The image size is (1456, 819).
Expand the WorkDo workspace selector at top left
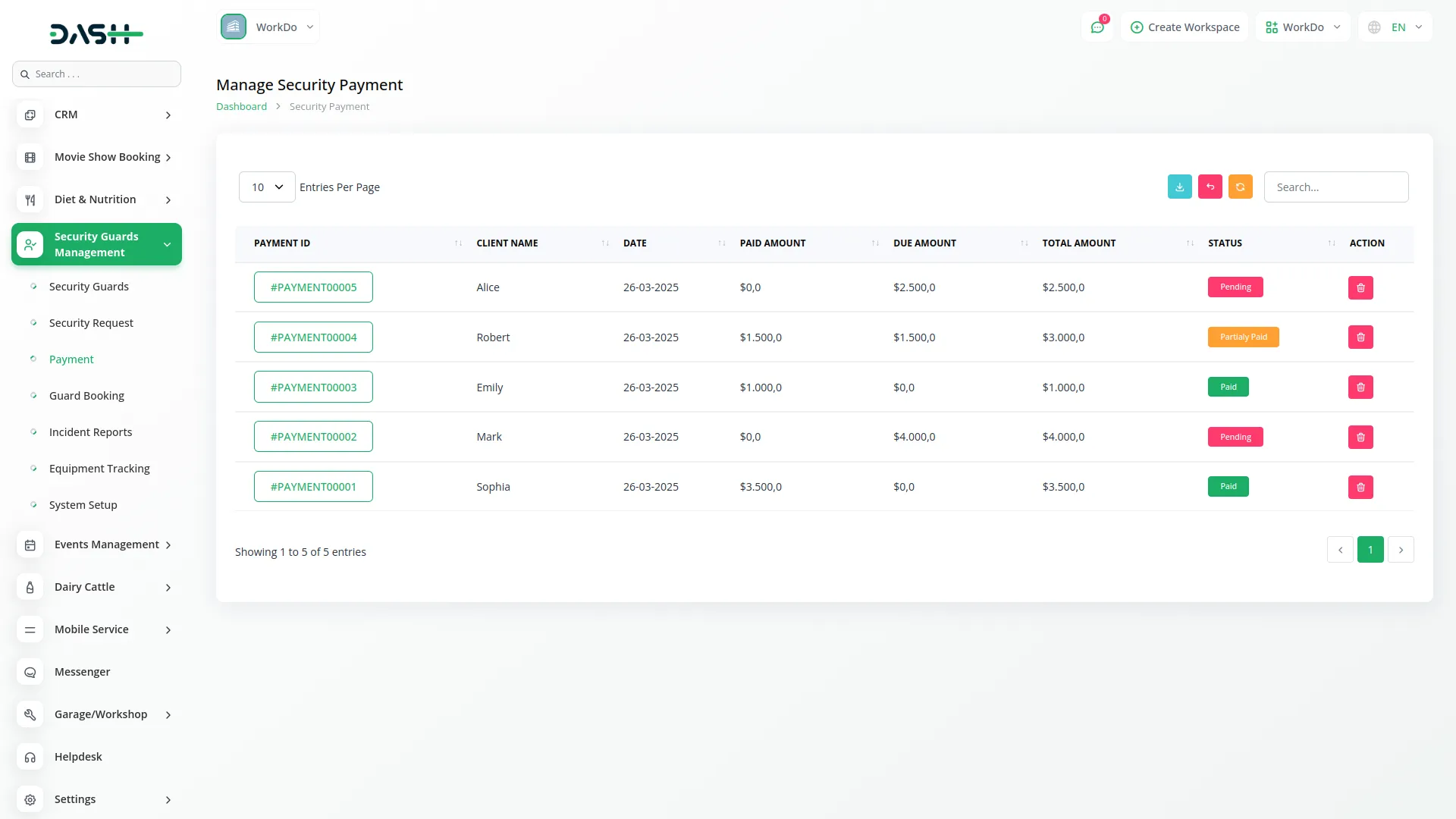(268, 27)
